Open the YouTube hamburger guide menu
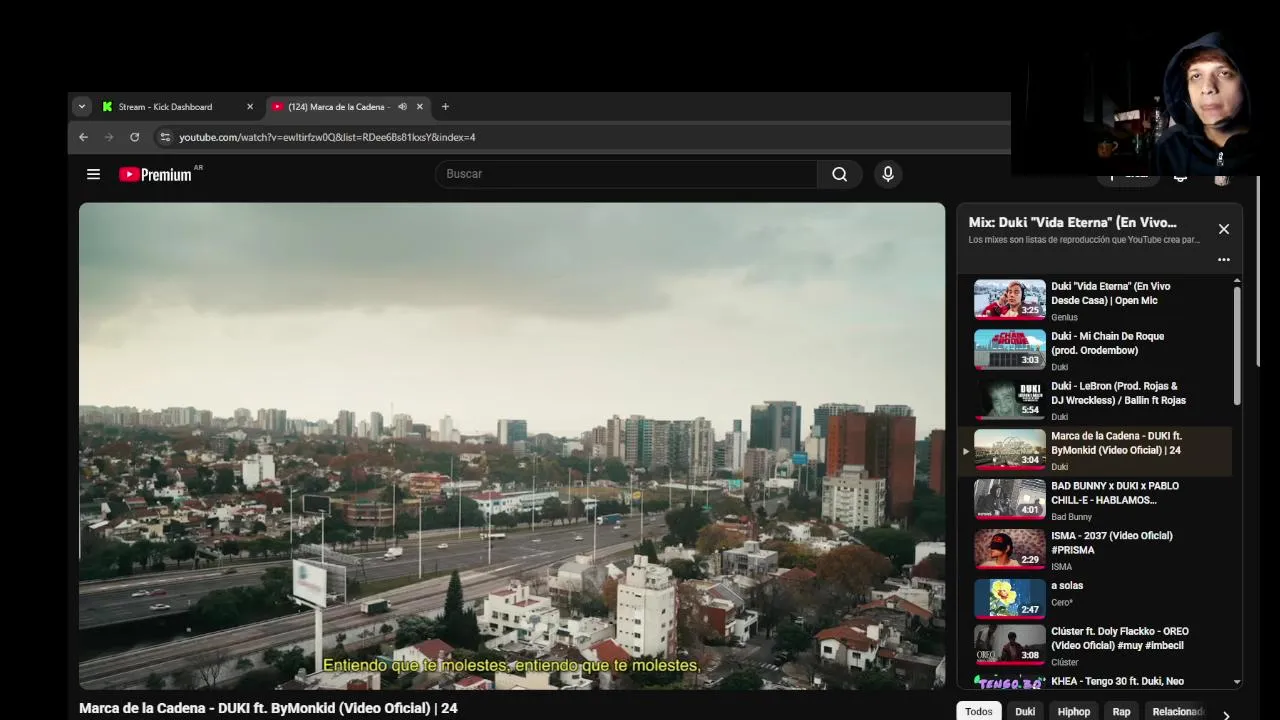Screen dimensions: 1280x720 pyautogui.click(x=93, y=174)
